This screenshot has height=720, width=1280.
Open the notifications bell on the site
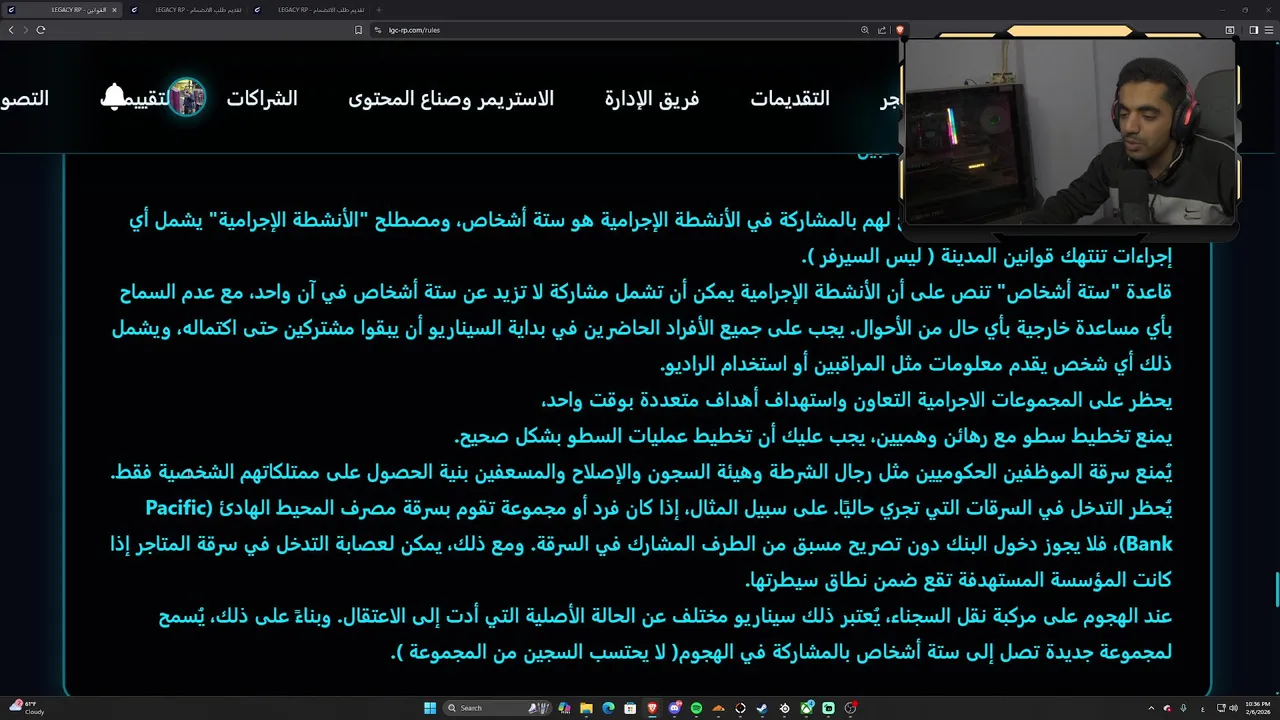(x=114, y=97)
